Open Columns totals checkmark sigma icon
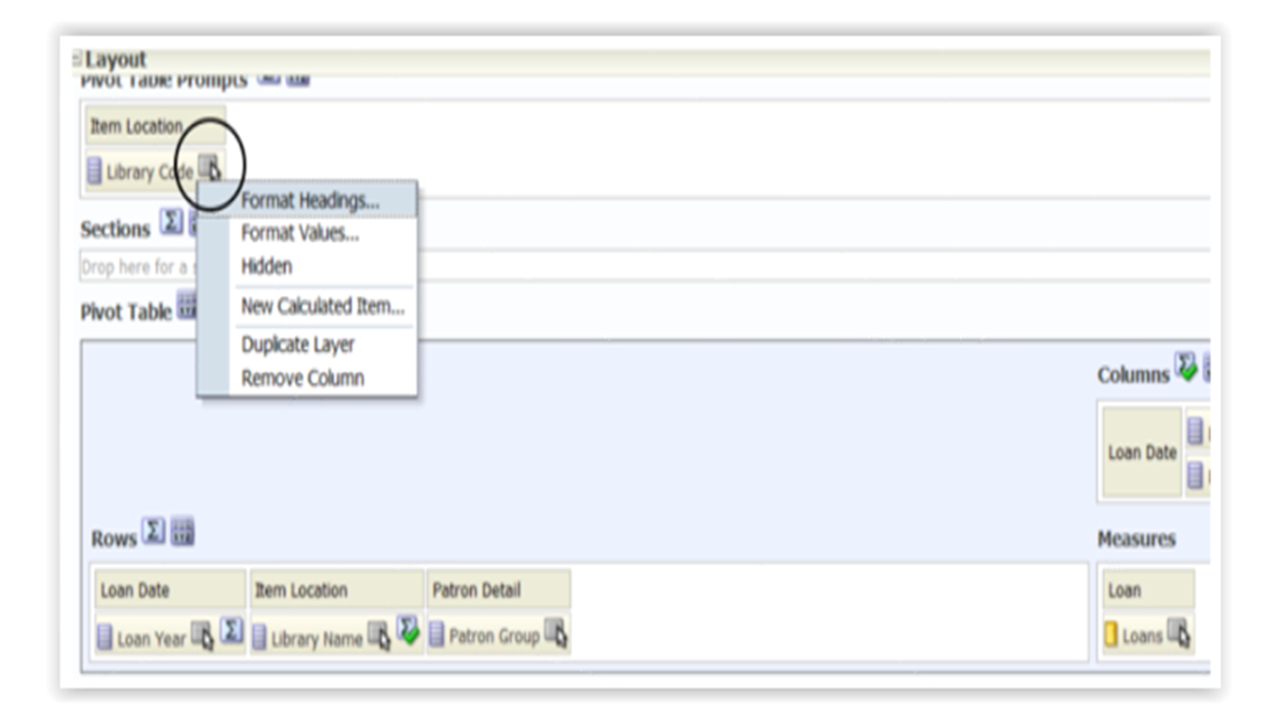 pos(1186,368)
